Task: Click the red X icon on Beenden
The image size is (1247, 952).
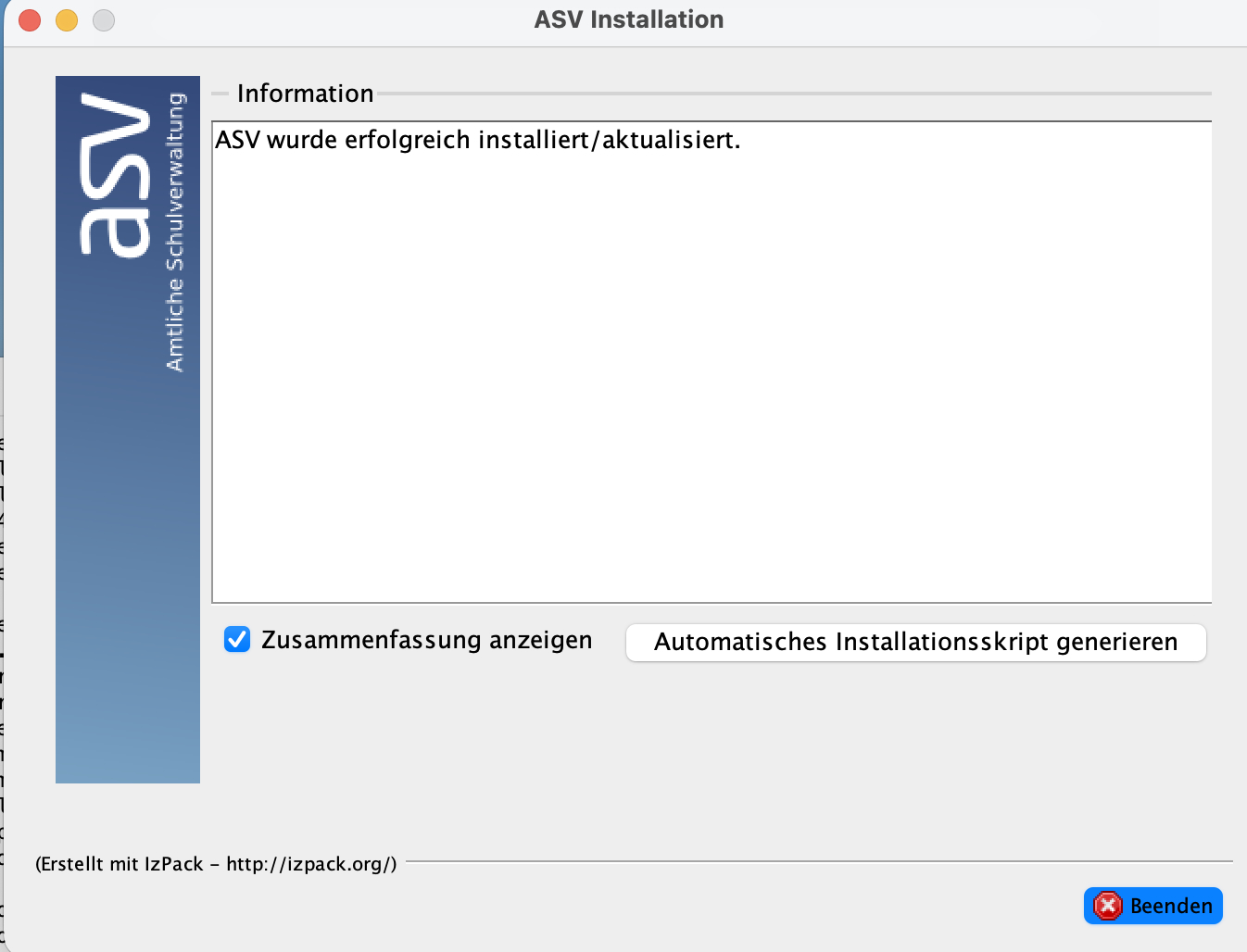Action: coord(1107,906)
